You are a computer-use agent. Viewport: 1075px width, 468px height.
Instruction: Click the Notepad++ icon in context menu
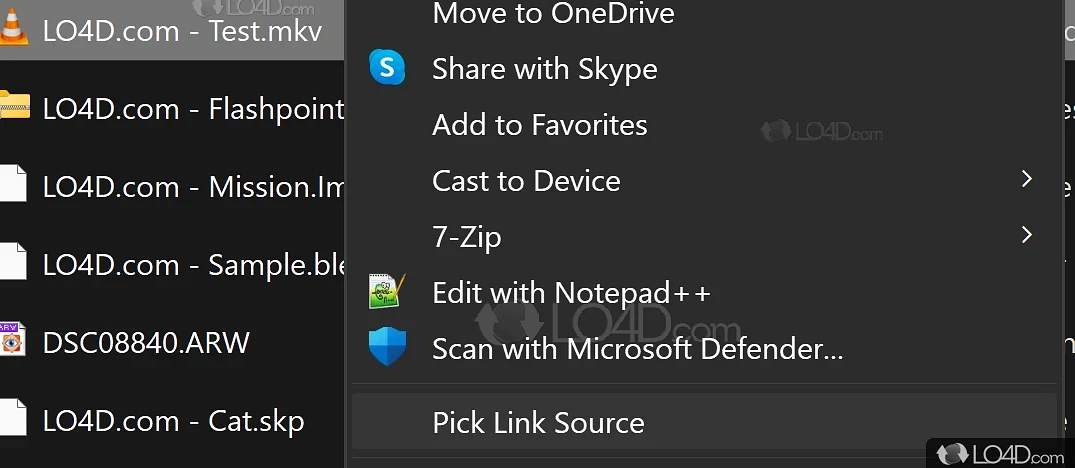pos(387,292)
